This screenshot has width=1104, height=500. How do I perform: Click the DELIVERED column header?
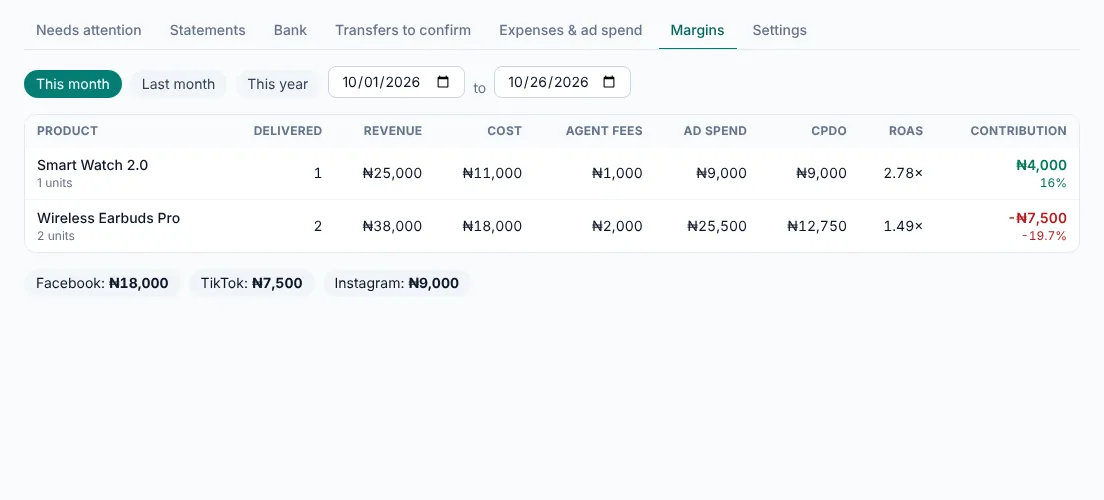click(x=287, y=131)
